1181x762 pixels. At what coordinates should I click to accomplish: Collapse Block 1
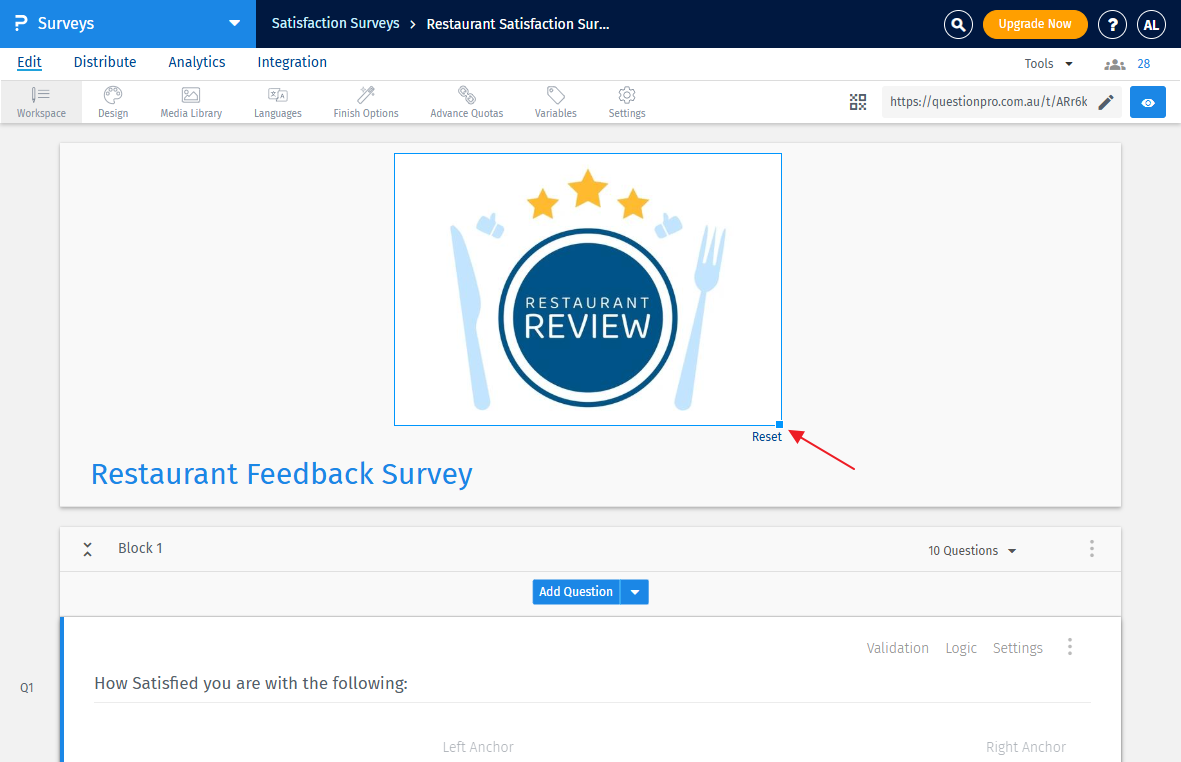(x=87, y=548)
